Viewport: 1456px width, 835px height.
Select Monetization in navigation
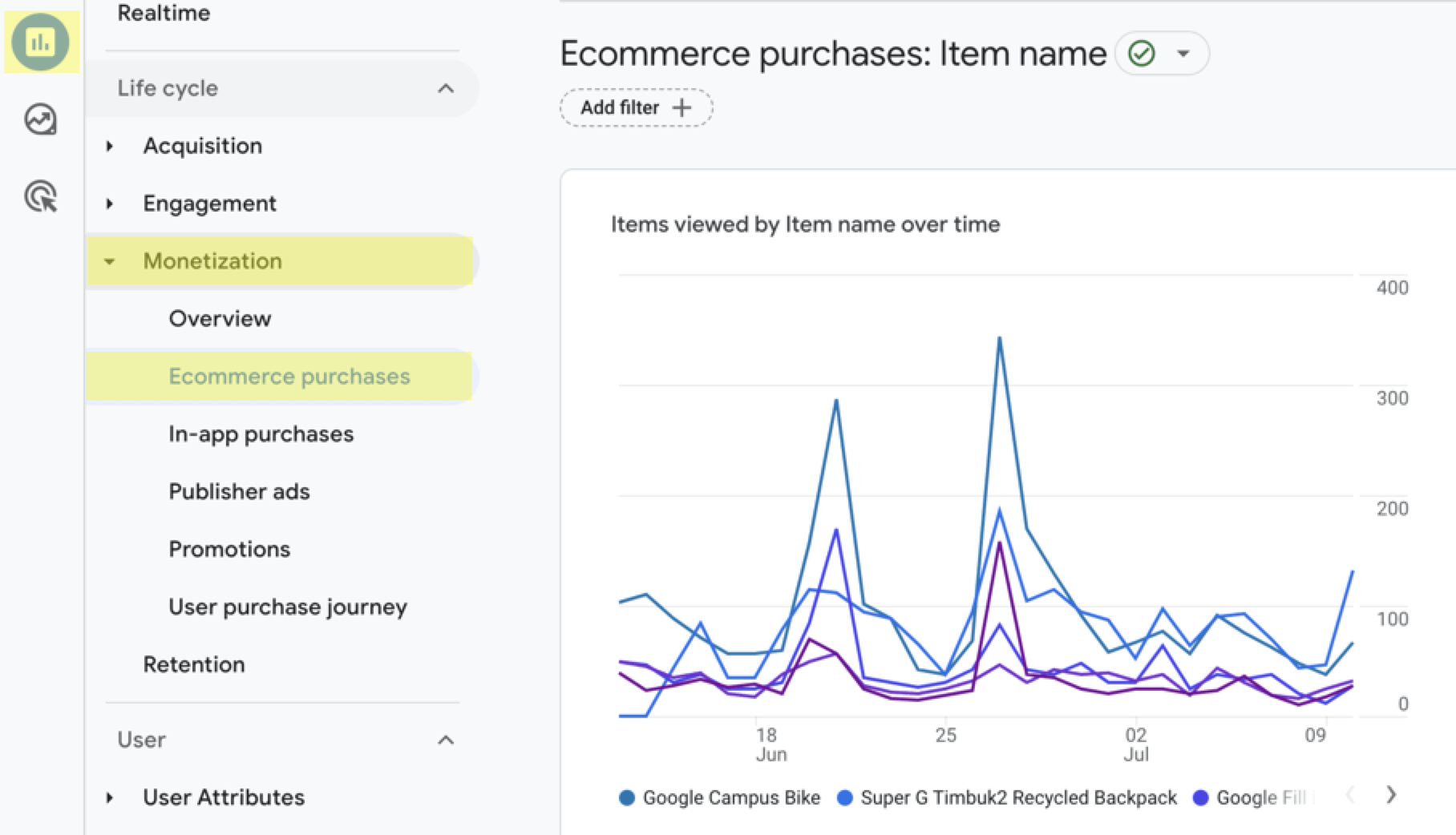tap(212, 261)
